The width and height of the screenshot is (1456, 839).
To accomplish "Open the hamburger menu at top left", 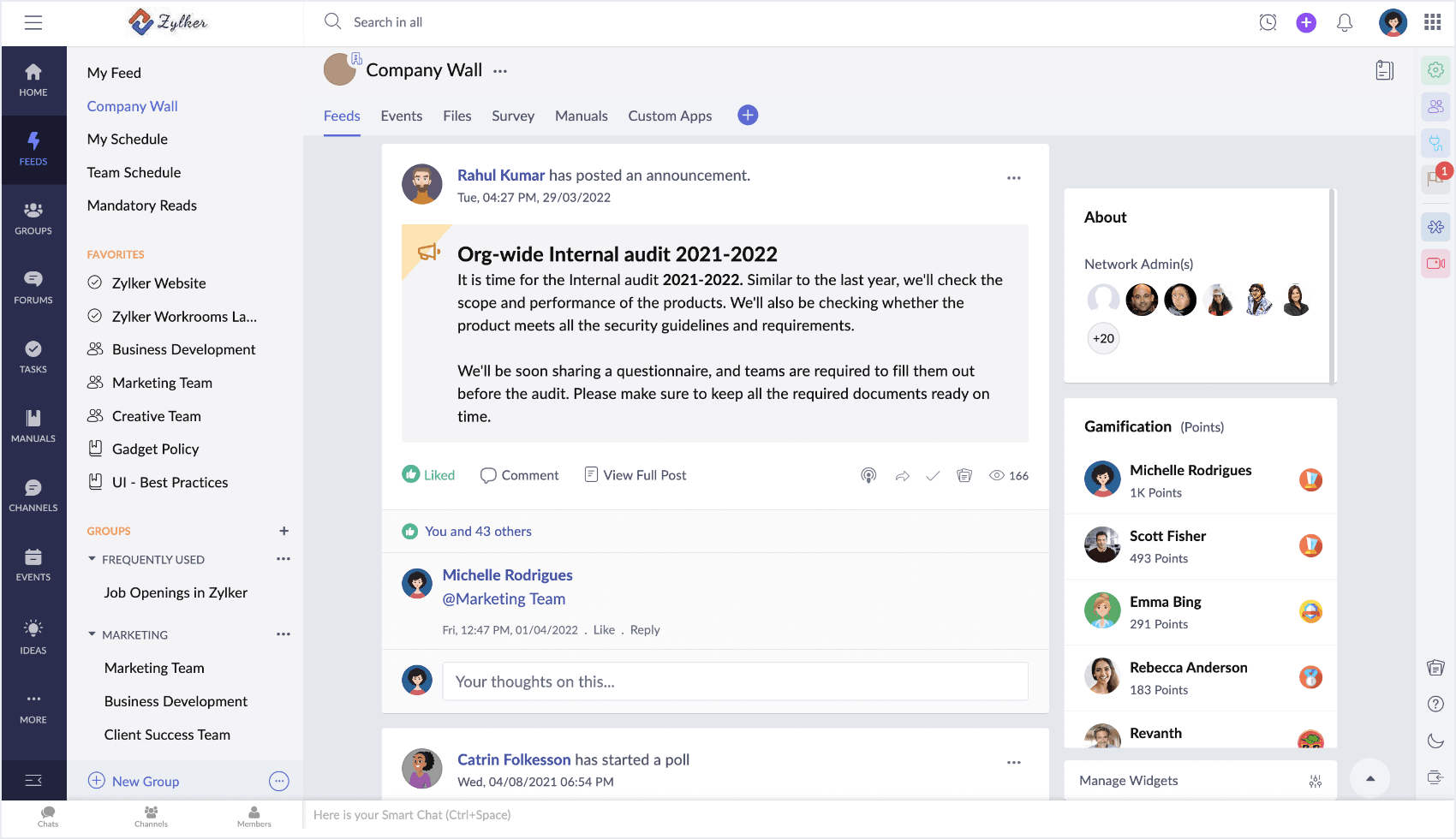I will [33, 23].
